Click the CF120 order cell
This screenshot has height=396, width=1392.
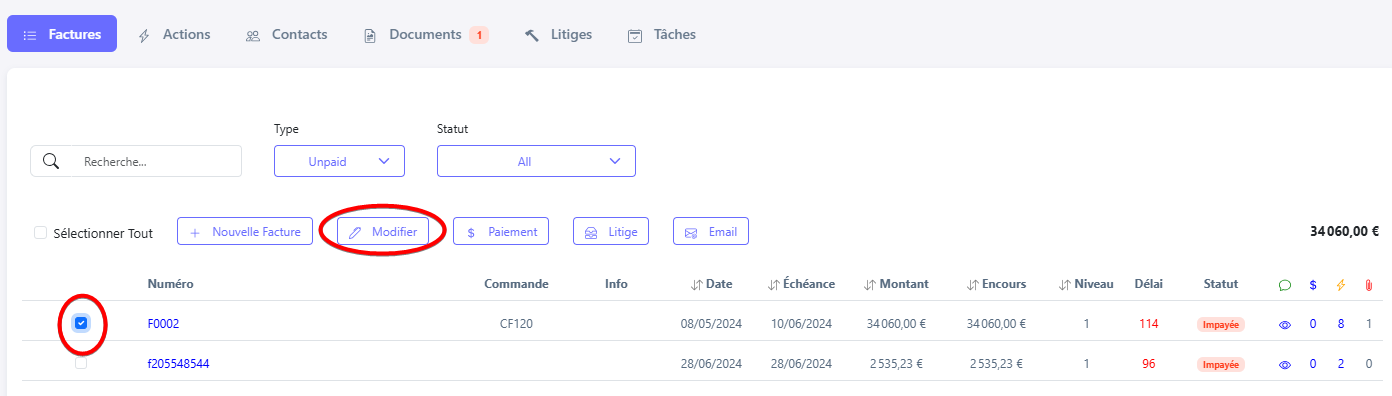pyautogui.click(x=516, y=324)
